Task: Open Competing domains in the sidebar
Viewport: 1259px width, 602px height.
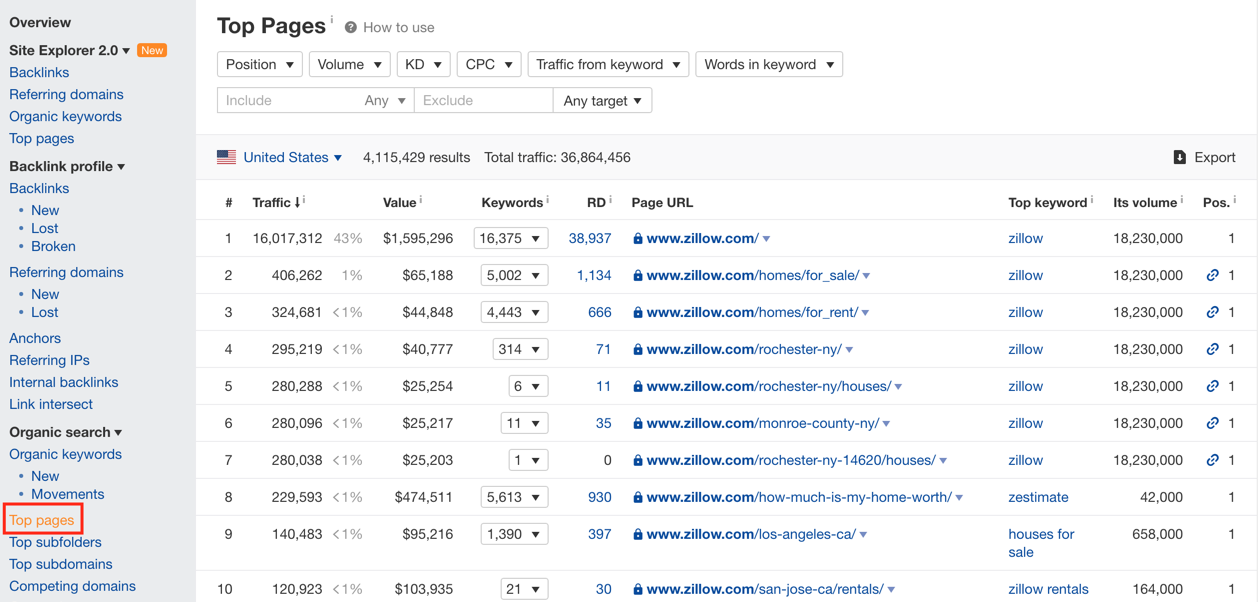Action: click(72, 586)
